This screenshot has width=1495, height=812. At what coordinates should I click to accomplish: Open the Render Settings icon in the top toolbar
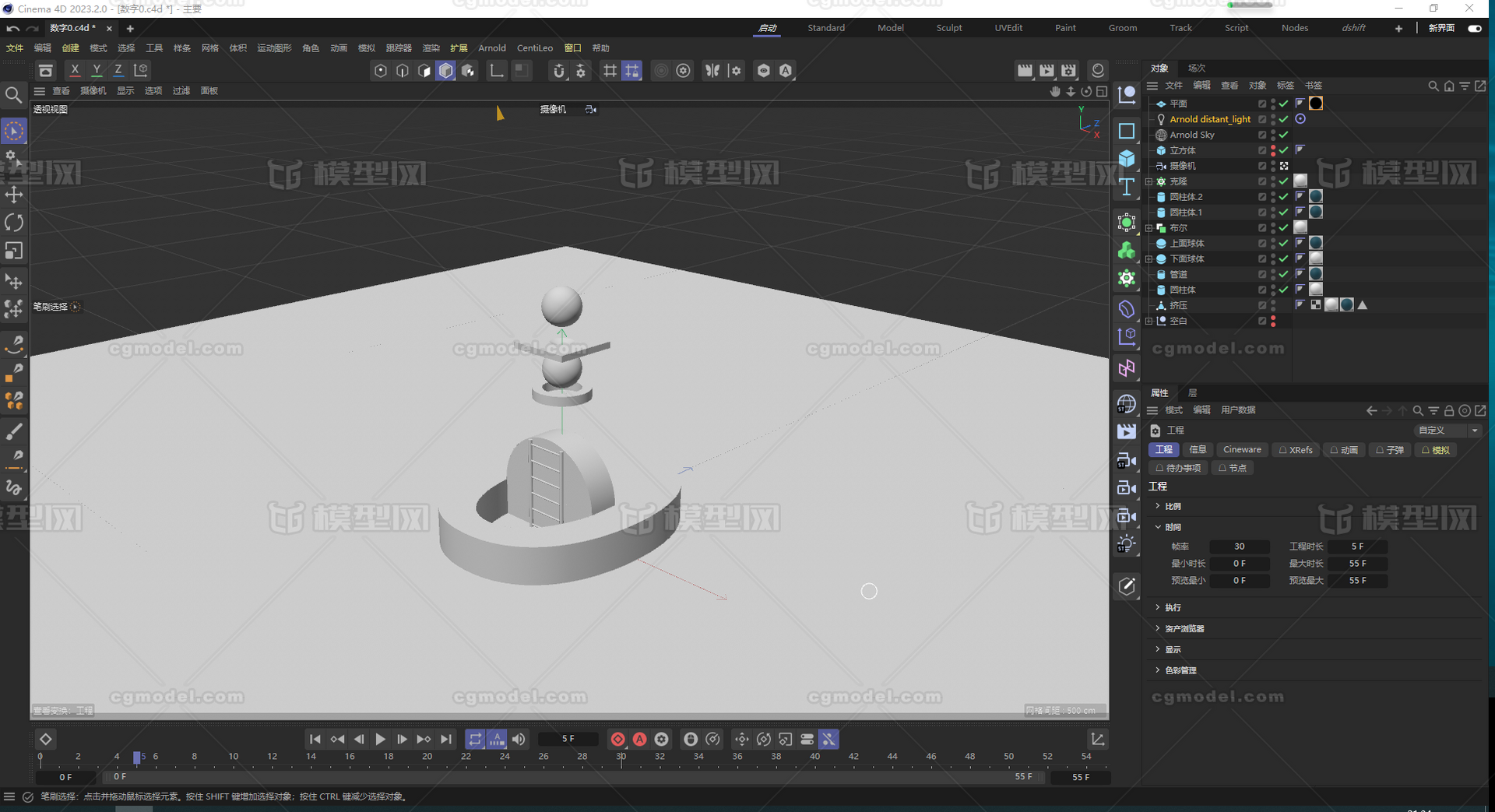1068,70
